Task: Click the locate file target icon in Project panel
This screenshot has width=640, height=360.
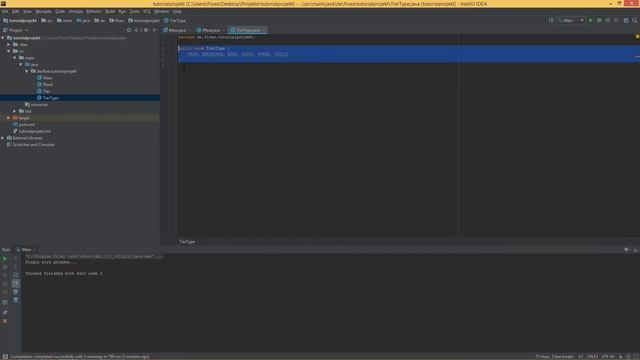Action: pyautogui.click(x=129, y=30)
